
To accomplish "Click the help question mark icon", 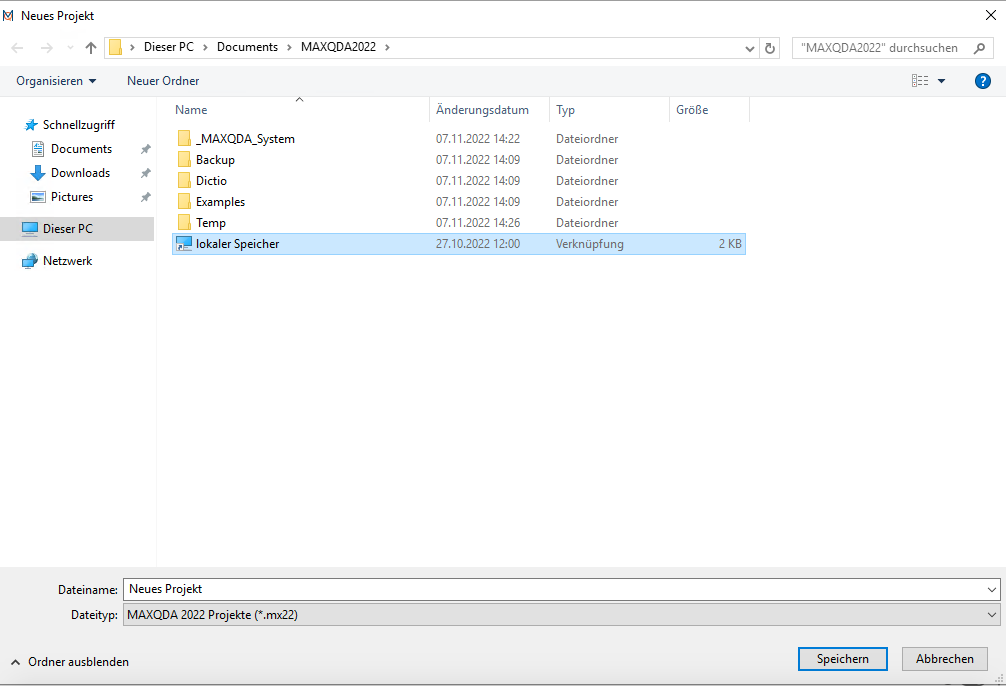I will coord(982,81).
